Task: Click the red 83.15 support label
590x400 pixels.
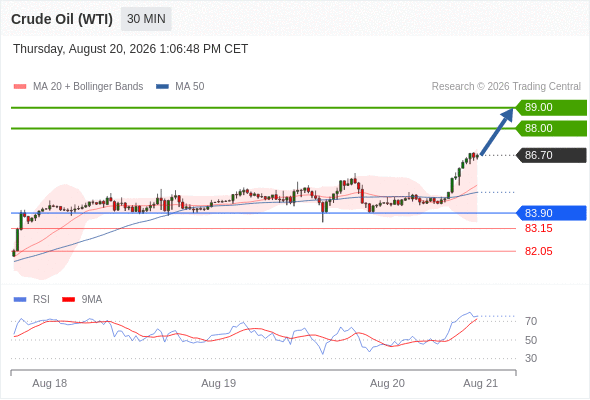Action: tap(538, 228)
